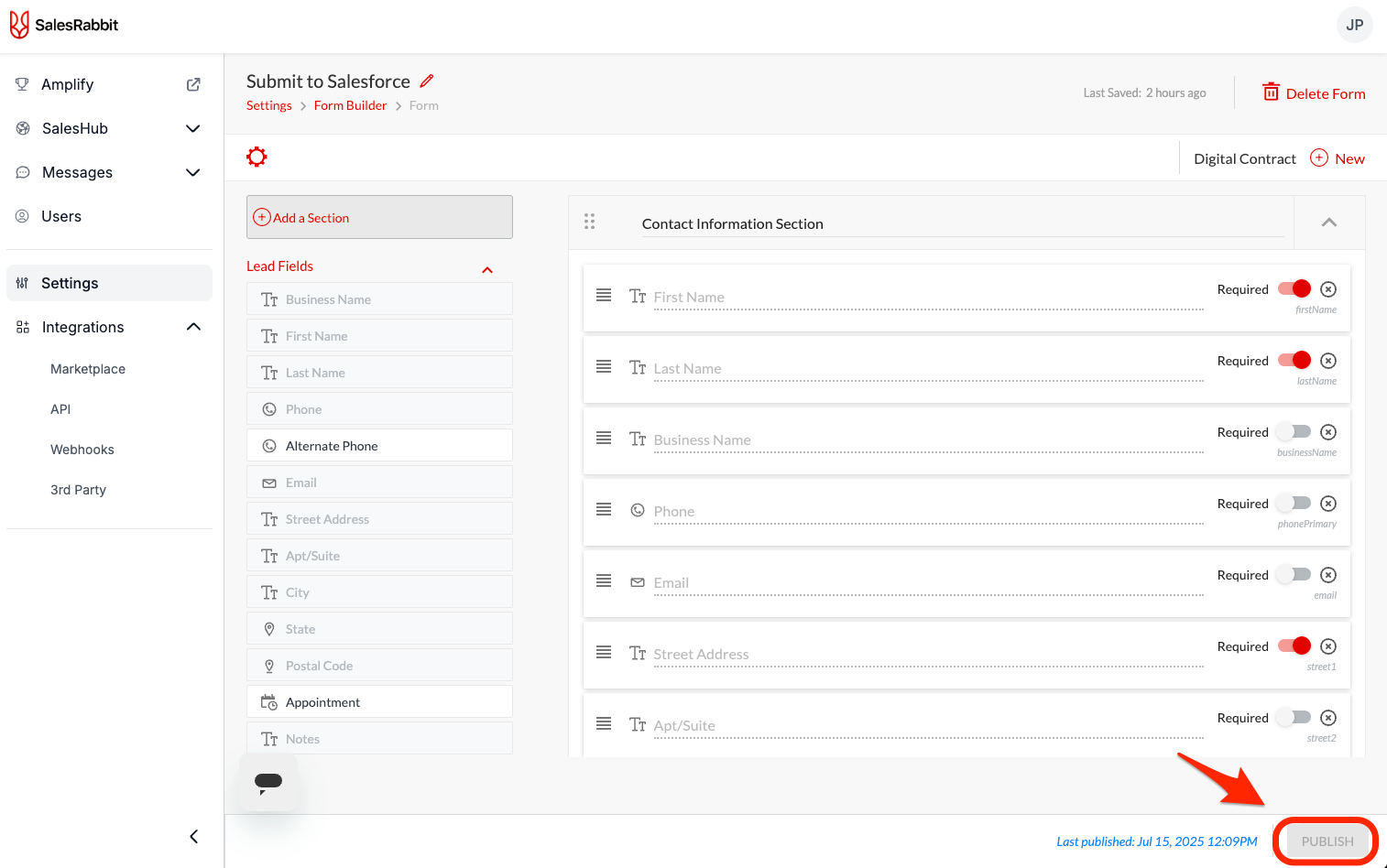Screen dimensions: 1387x868
Task: Click the reorder handle on the Phone row
Action: click(x=604, y=509)
